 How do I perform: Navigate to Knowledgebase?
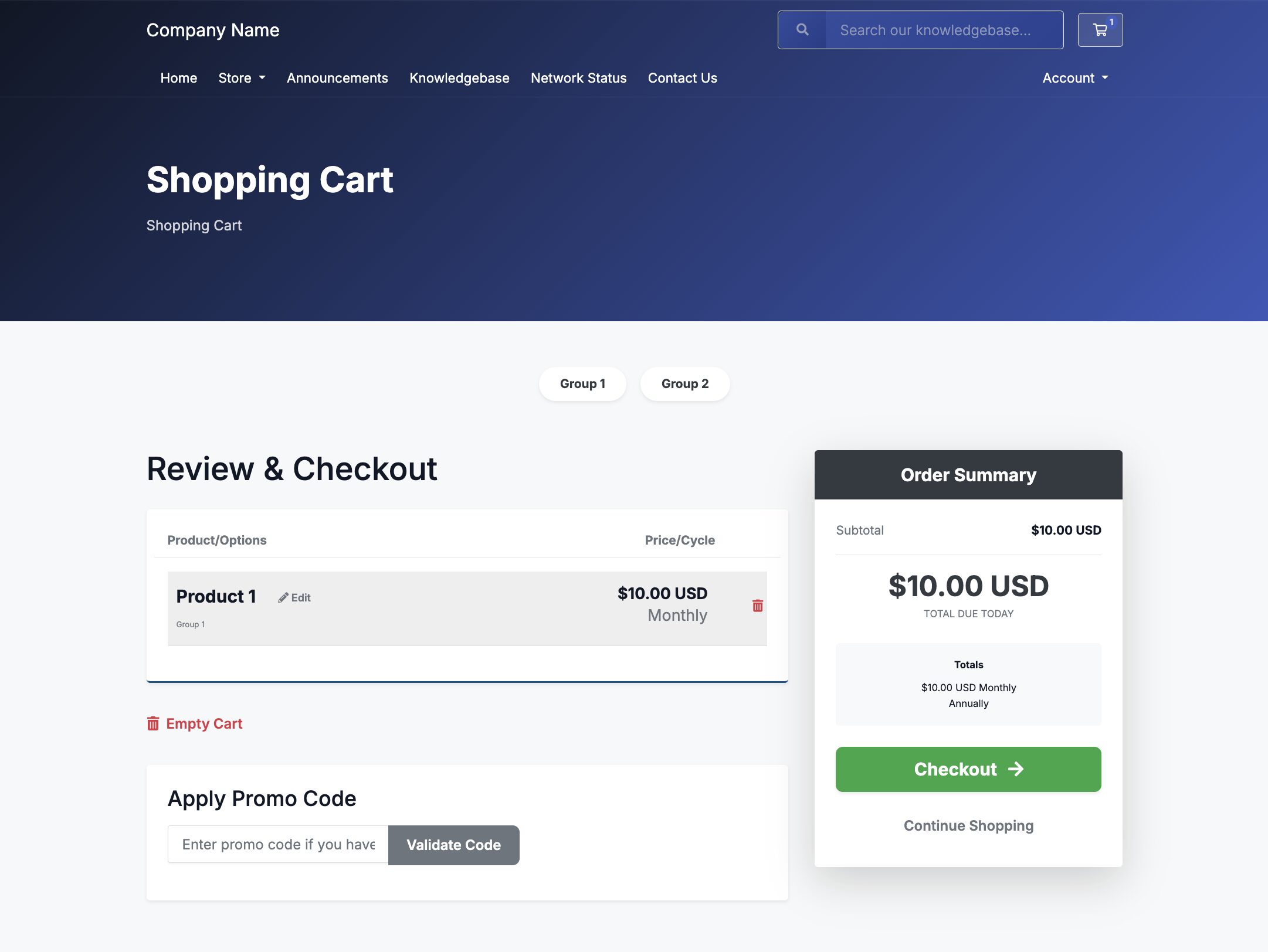[459, 78]
